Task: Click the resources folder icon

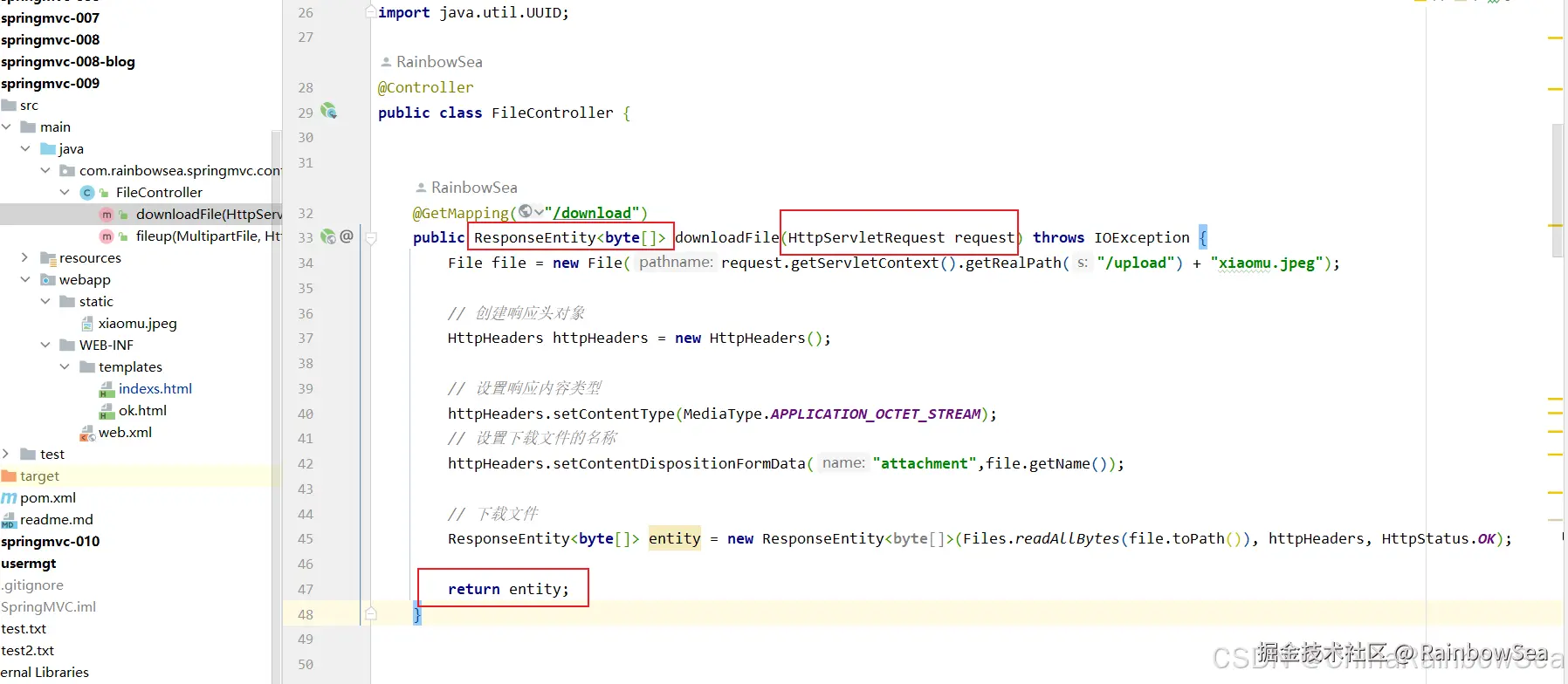Action: pyautogui.click(x=48, y=258)
